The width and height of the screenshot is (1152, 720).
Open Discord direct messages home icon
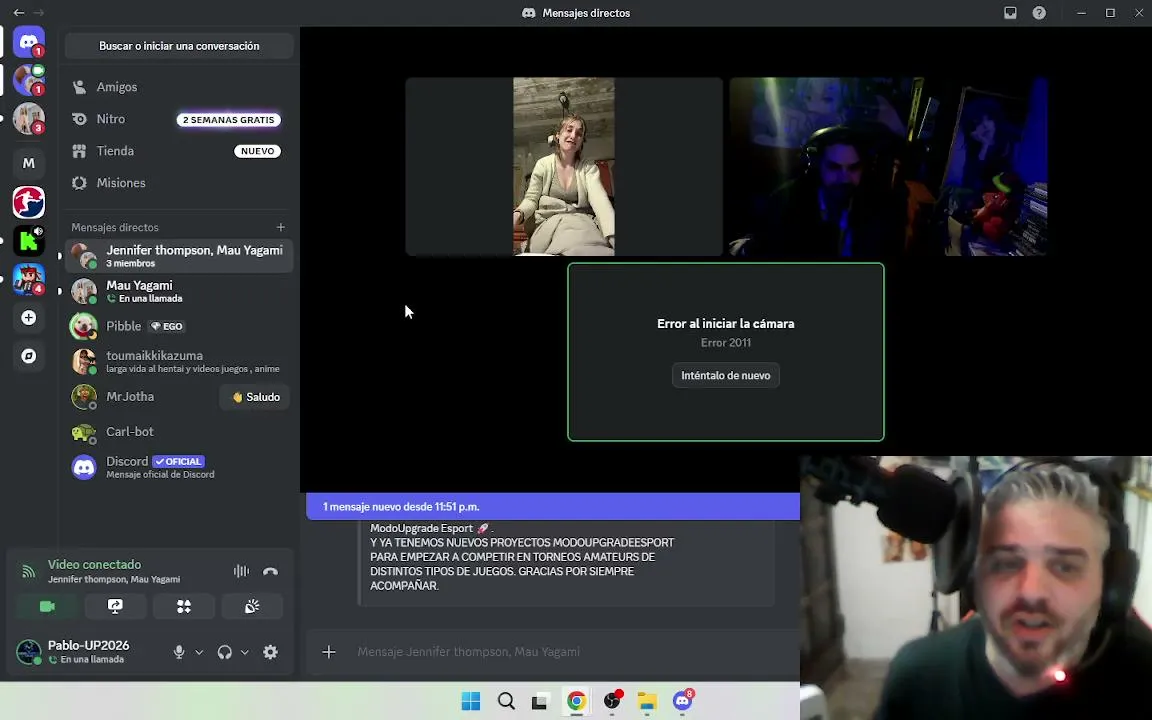tap(29, 42)
